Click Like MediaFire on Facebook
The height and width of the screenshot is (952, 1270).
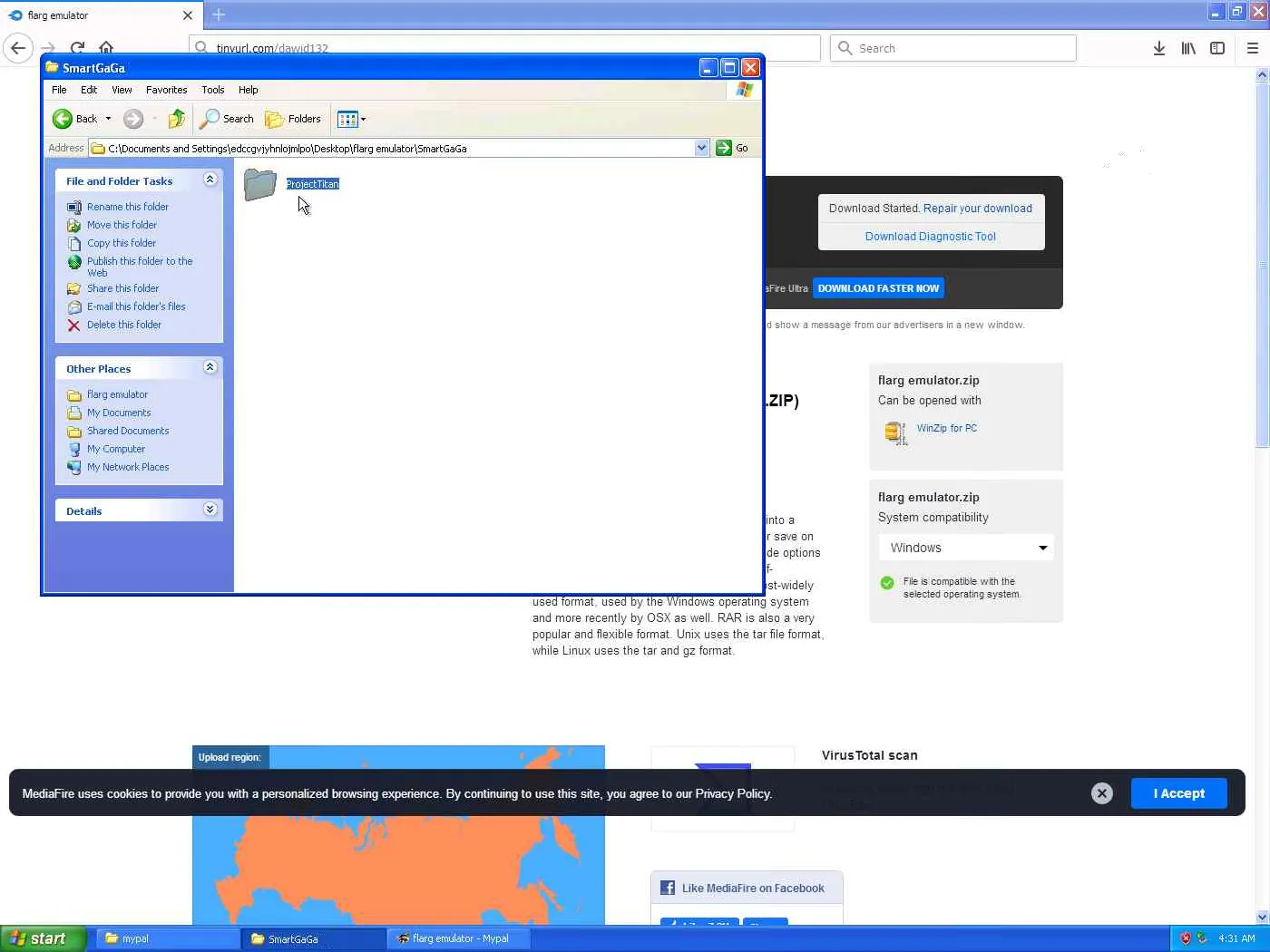click(x=747, y=889)
